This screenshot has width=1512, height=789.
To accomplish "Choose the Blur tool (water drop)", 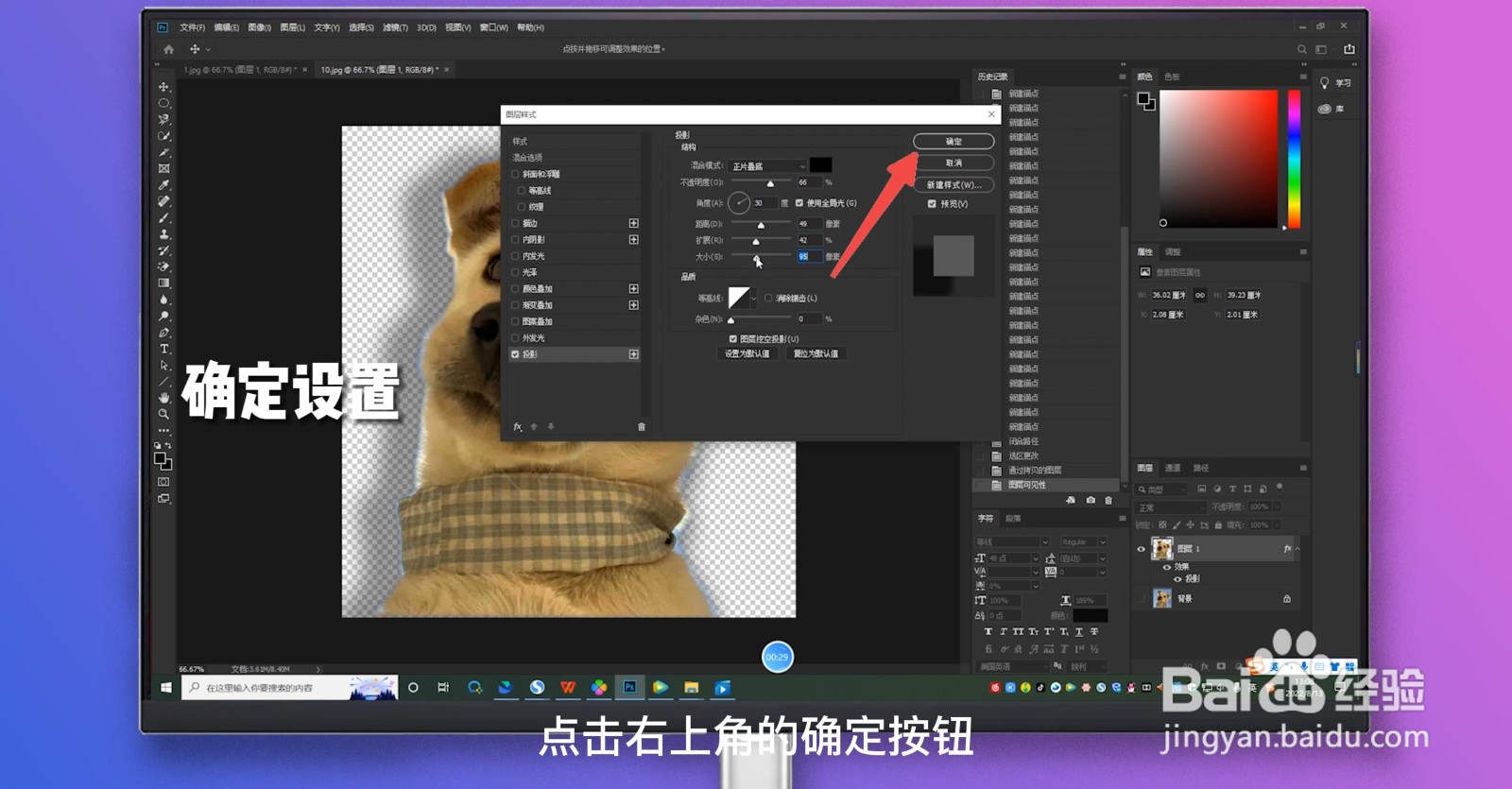I will [x=163, y=300].
